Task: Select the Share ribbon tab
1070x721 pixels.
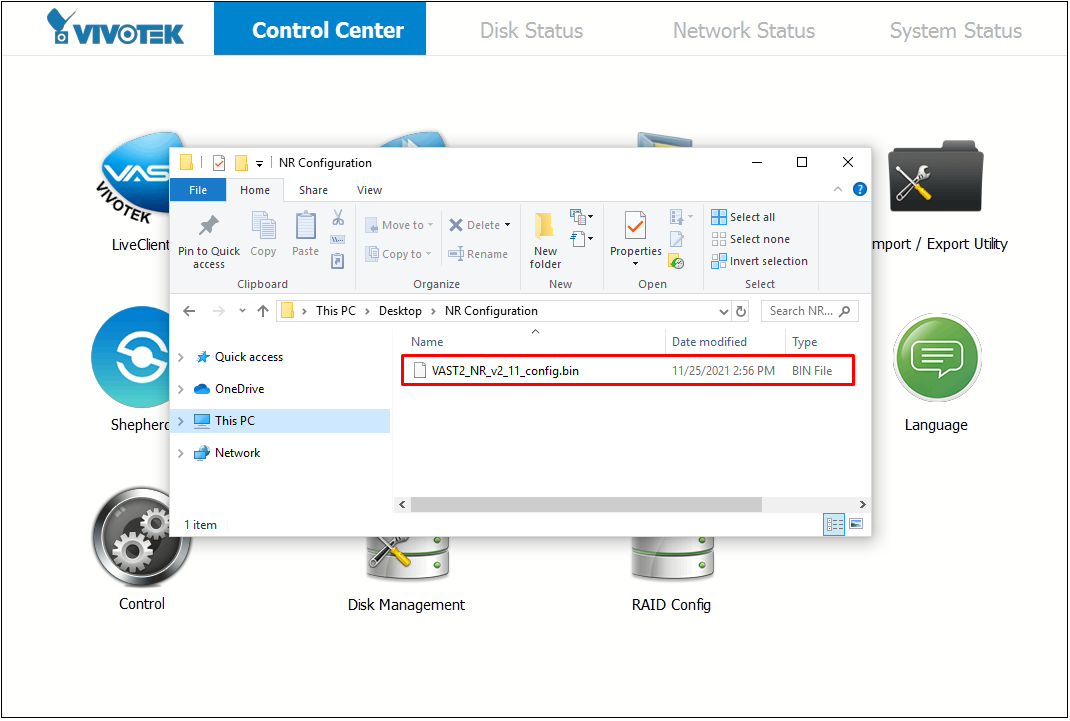Action: 313,190
